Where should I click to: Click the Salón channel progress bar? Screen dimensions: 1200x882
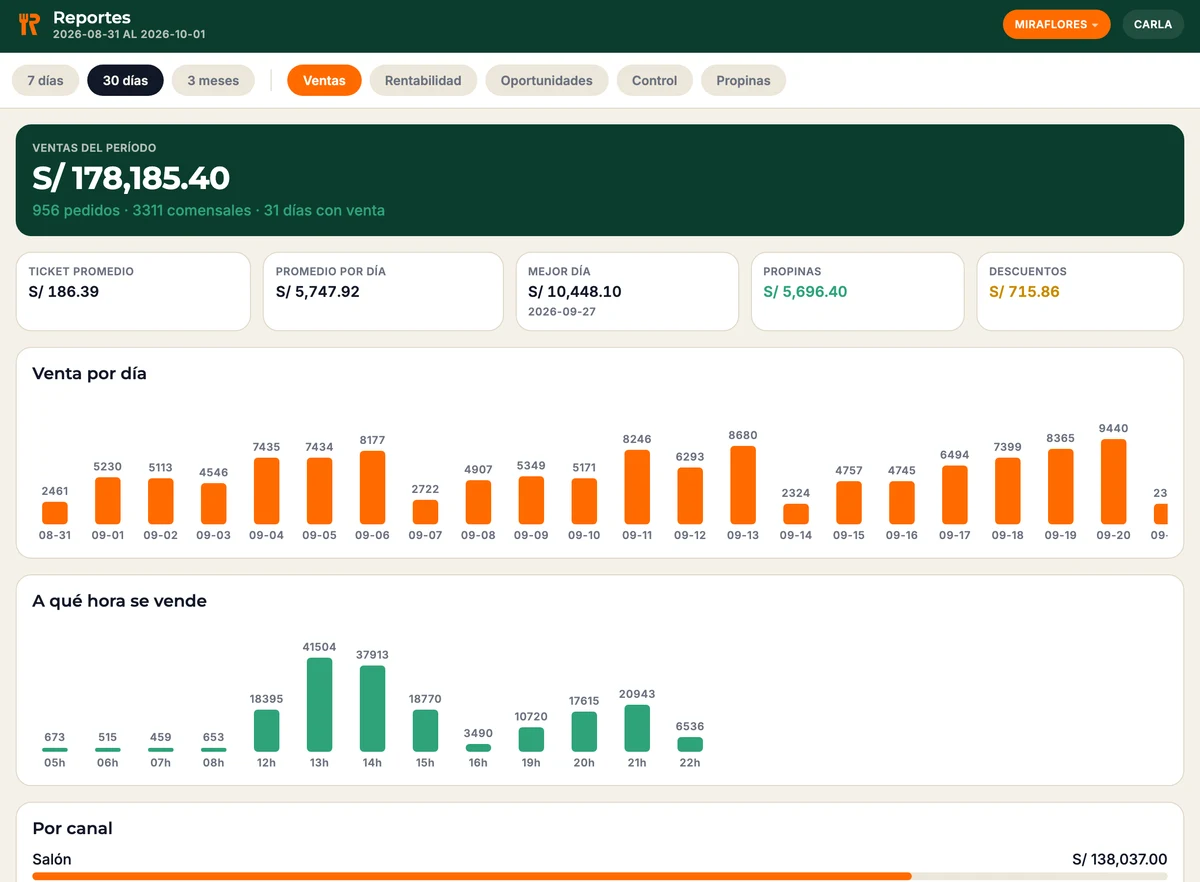(x=600, y=876)
